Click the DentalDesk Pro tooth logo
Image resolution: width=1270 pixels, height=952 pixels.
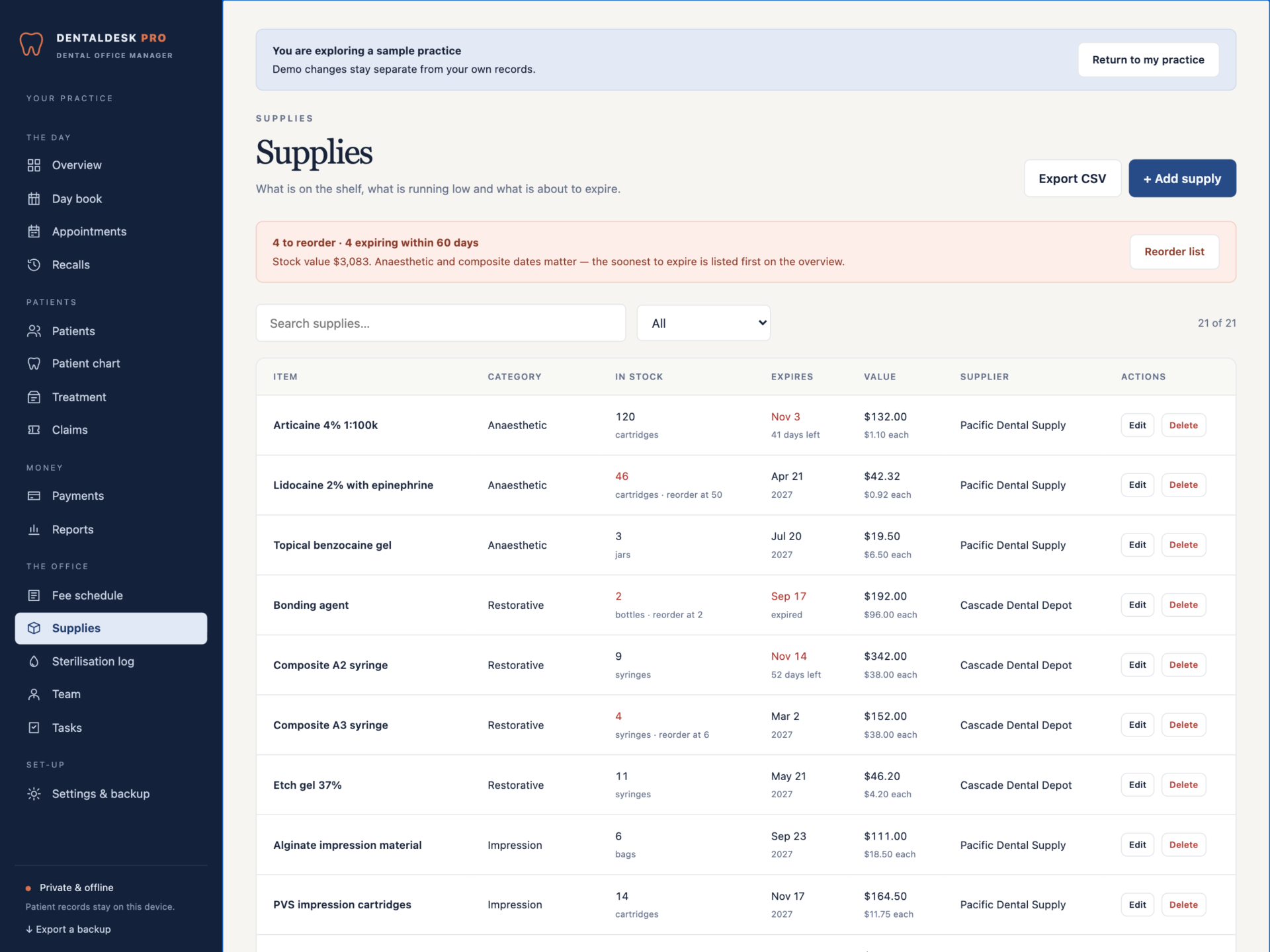click(x=31, y=44)
